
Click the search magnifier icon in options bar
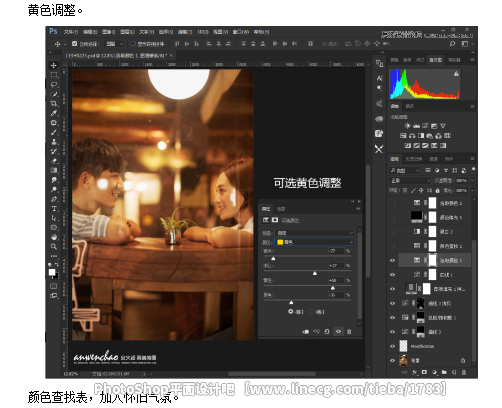coord(452,44)
